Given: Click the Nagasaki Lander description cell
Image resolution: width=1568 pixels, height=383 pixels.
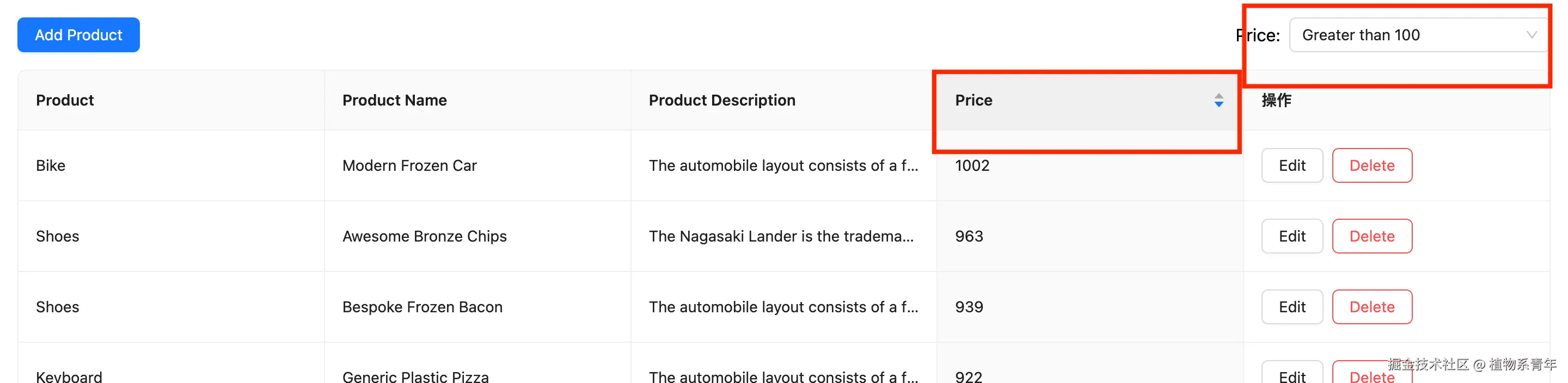Looking at the screenshot, I should (x=781, y=236).
